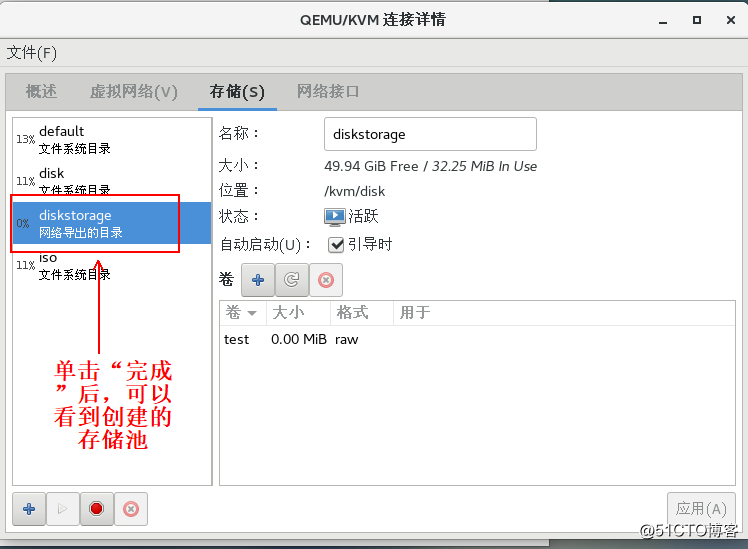This screenshot has width=748, height=549.
Task: Select the iso storage pool
Action: pyautogui.click(x=112, y=265)
